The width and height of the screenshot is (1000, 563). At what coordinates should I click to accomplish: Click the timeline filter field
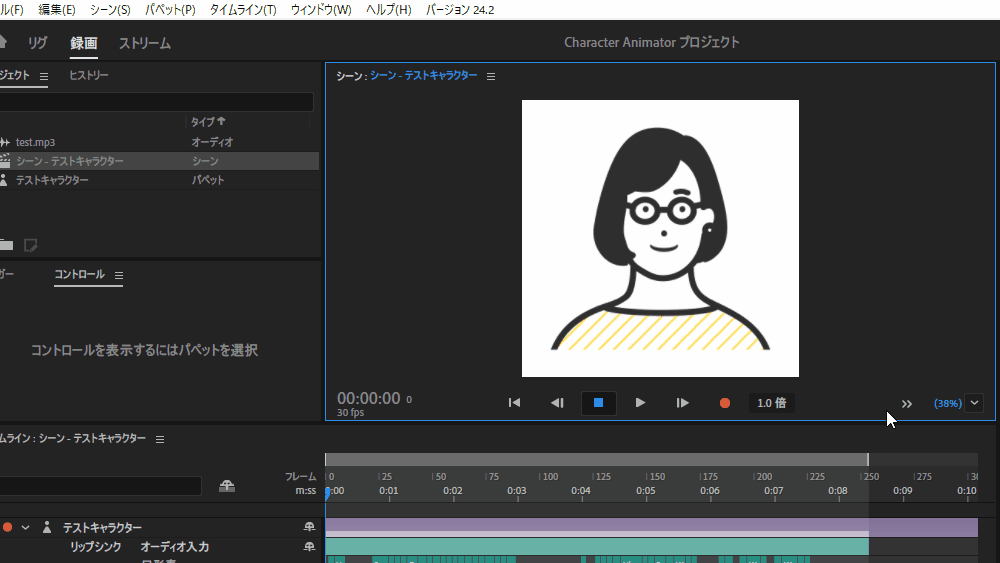pos(100,486)
